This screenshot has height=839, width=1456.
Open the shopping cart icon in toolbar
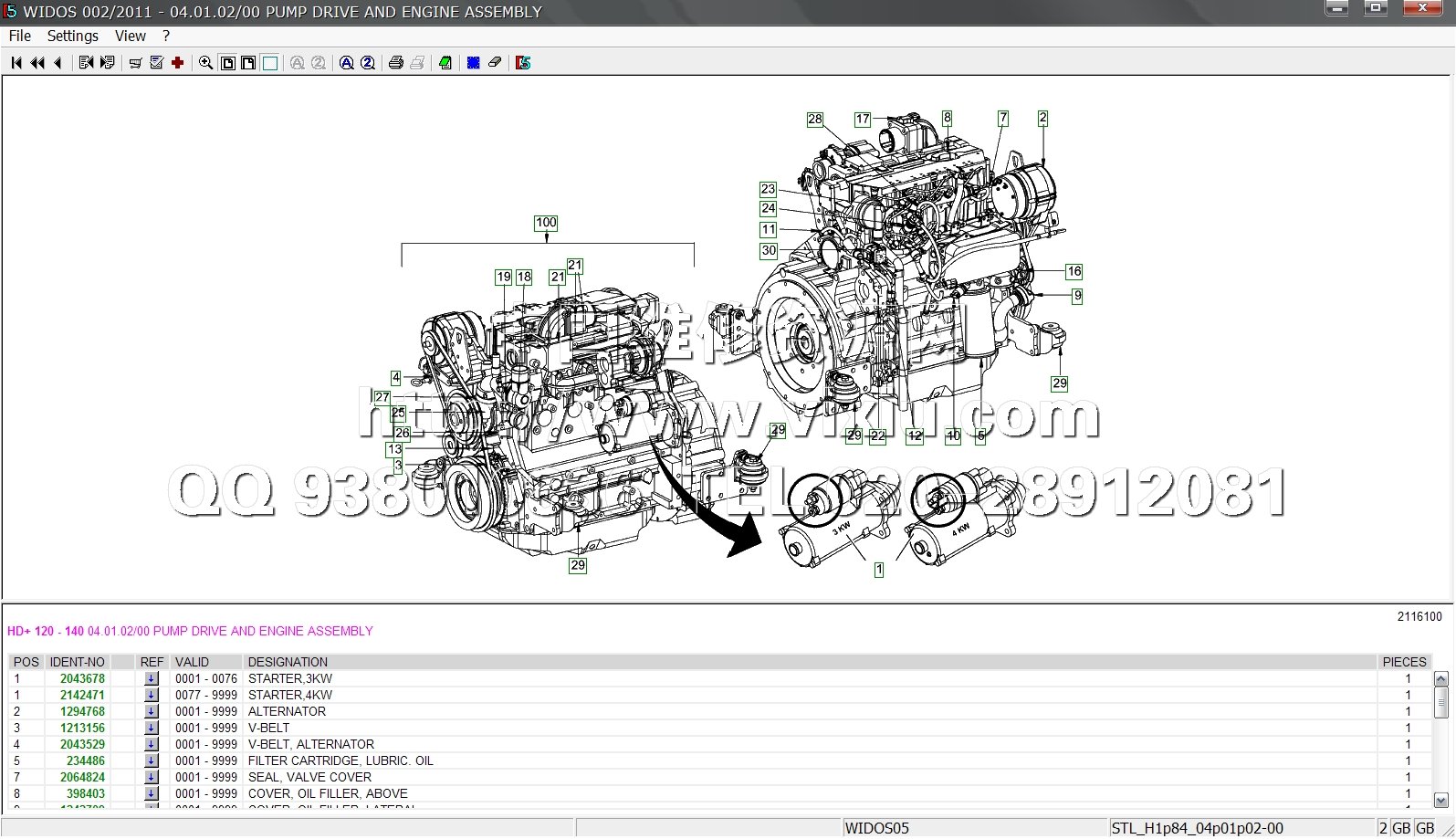(x=135, y=63)
